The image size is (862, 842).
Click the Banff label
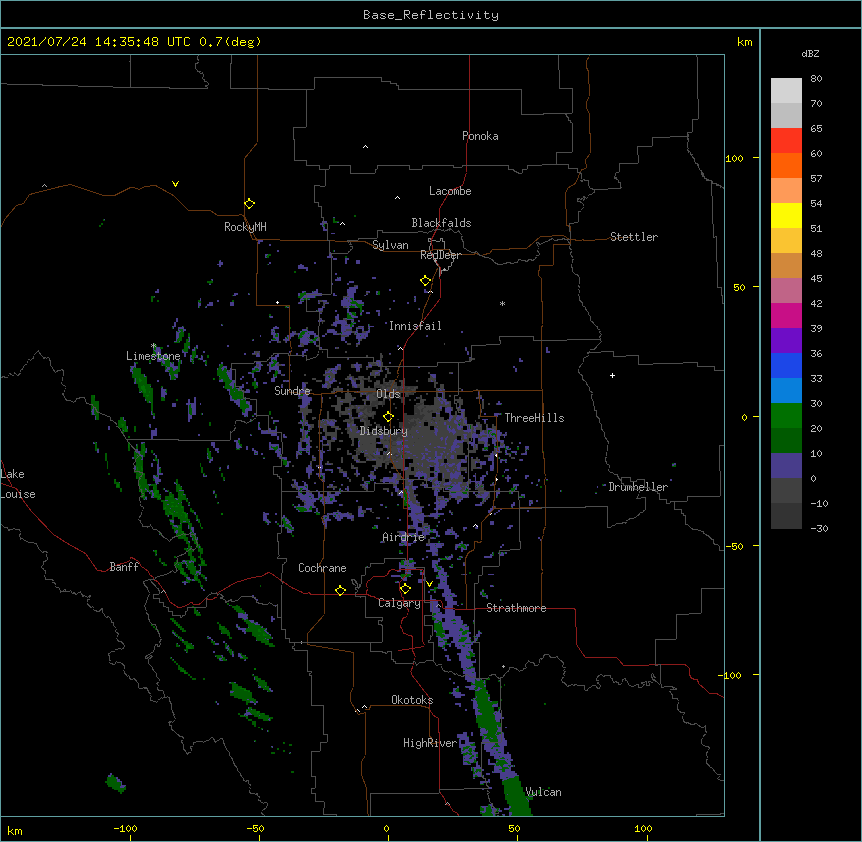[124, 567]
